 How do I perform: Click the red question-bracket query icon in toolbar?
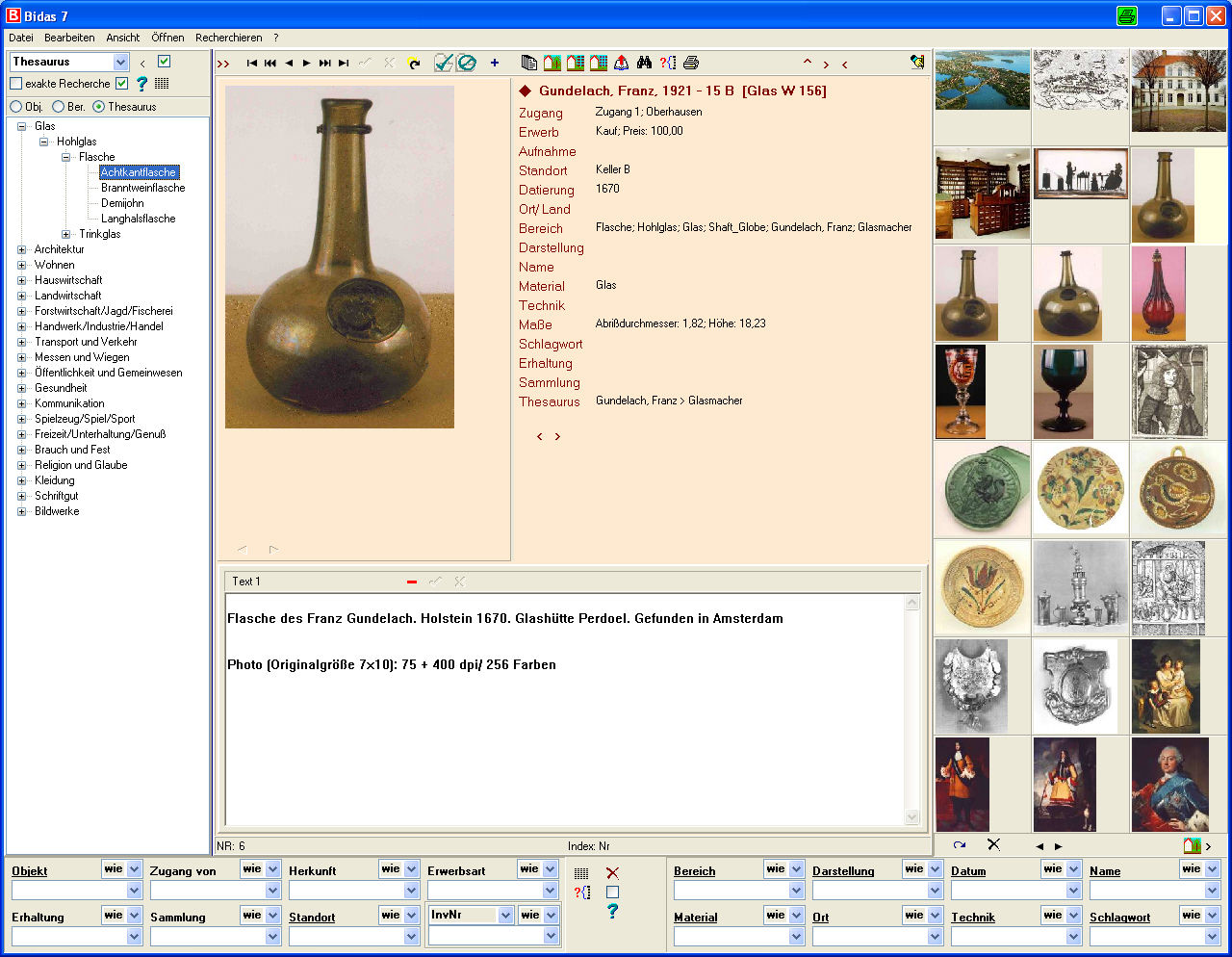[667, 63]
